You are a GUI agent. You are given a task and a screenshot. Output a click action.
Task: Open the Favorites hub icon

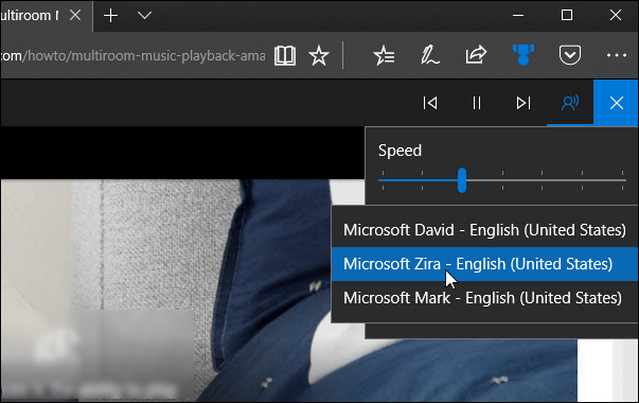(x=383, y=55)
